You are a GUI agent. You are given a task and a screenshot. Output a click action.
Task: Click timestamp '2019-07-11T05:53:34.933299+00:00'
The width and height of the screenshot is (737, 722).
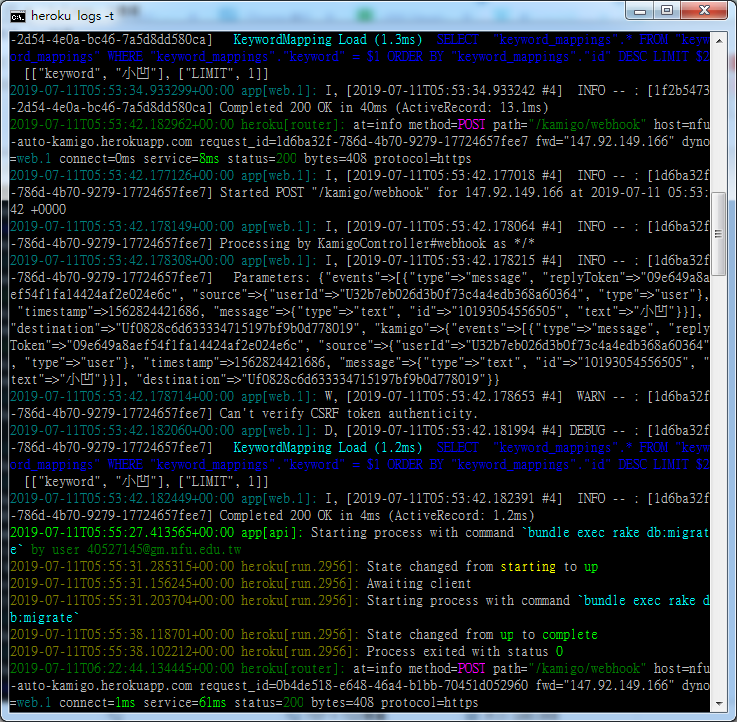point(122,91)
